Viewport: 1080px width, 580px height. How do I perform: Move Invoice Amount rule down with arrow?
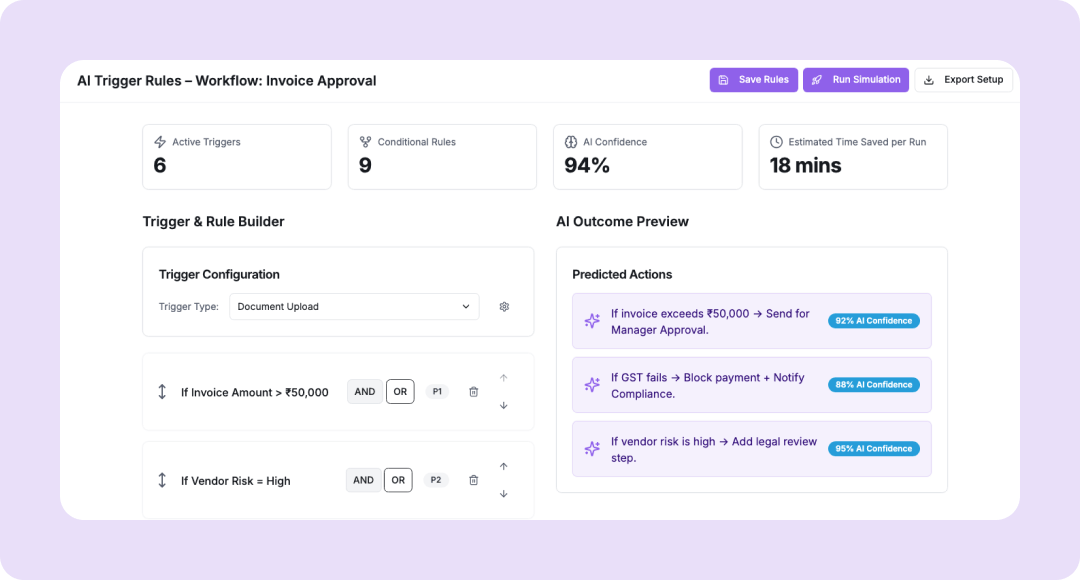pos(503,405)
